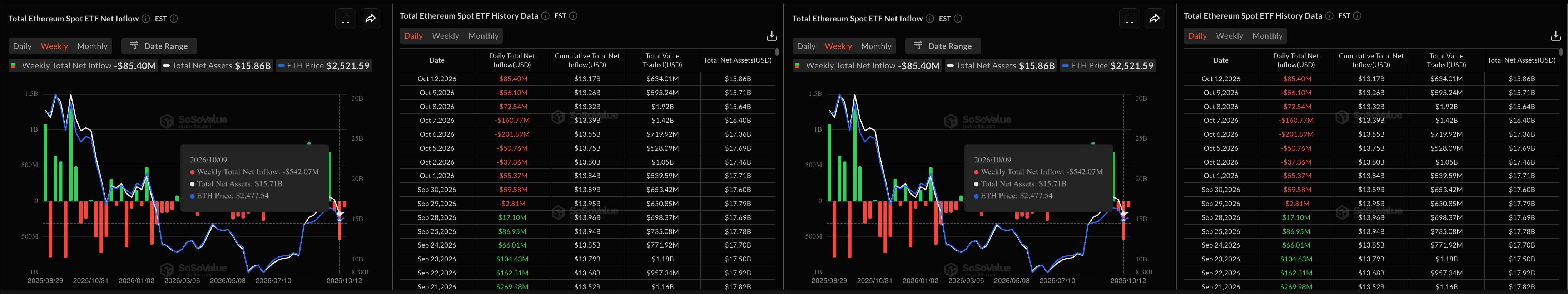Select Daily on the rightmost inflow chart
1568x294 pixels.
(x=806, y=46)
